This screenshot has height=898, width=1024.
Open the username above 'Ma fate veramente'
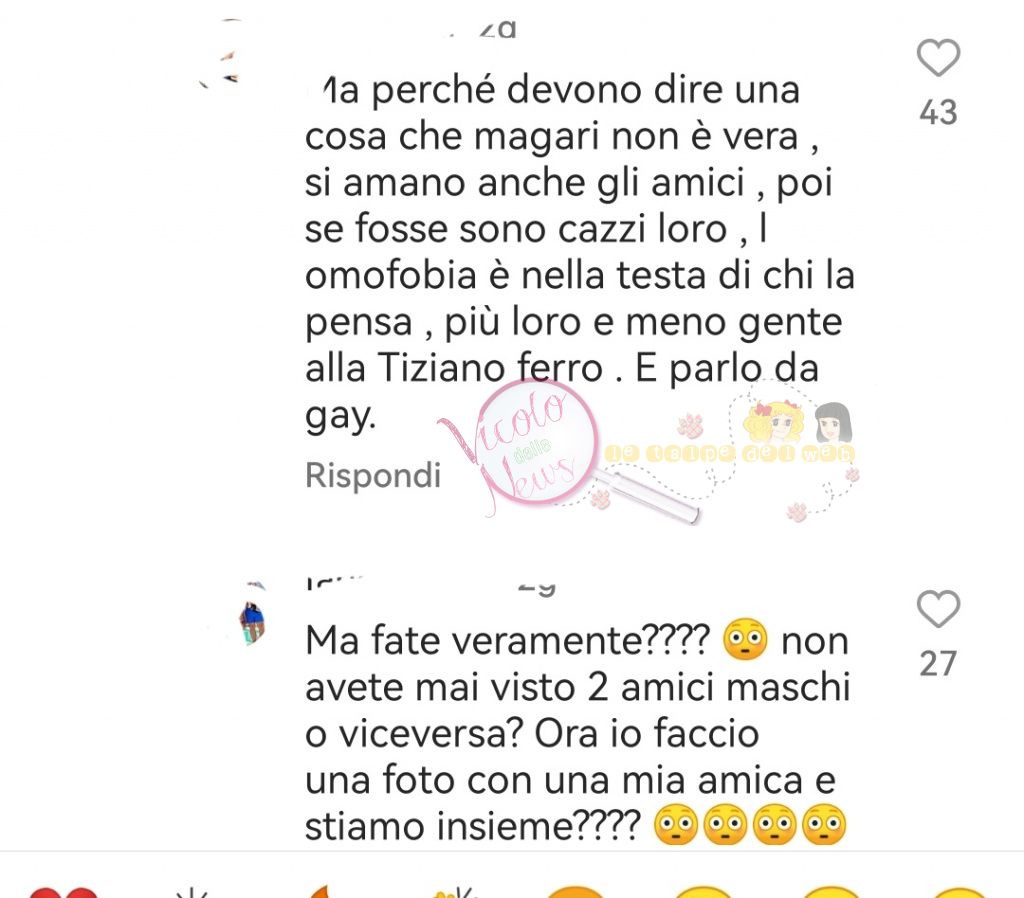point(431,586)
